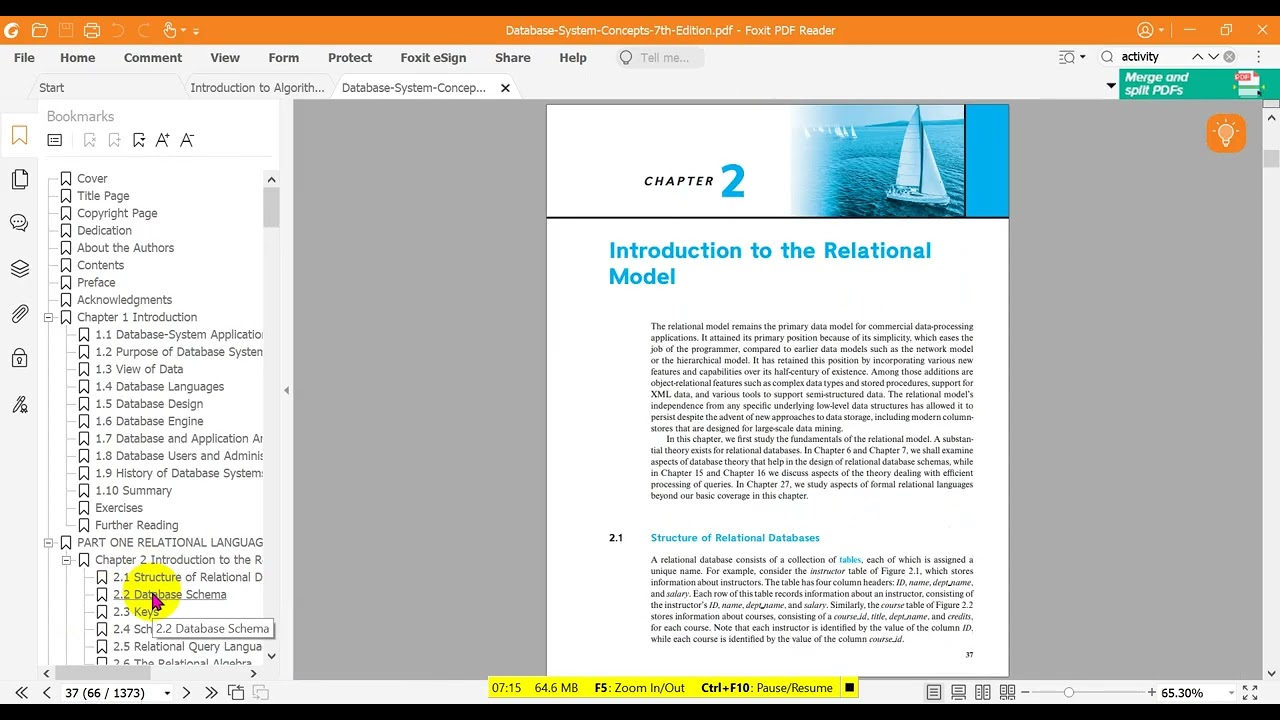Jump to the last page
1280x720 pixels.
point(211,692)
